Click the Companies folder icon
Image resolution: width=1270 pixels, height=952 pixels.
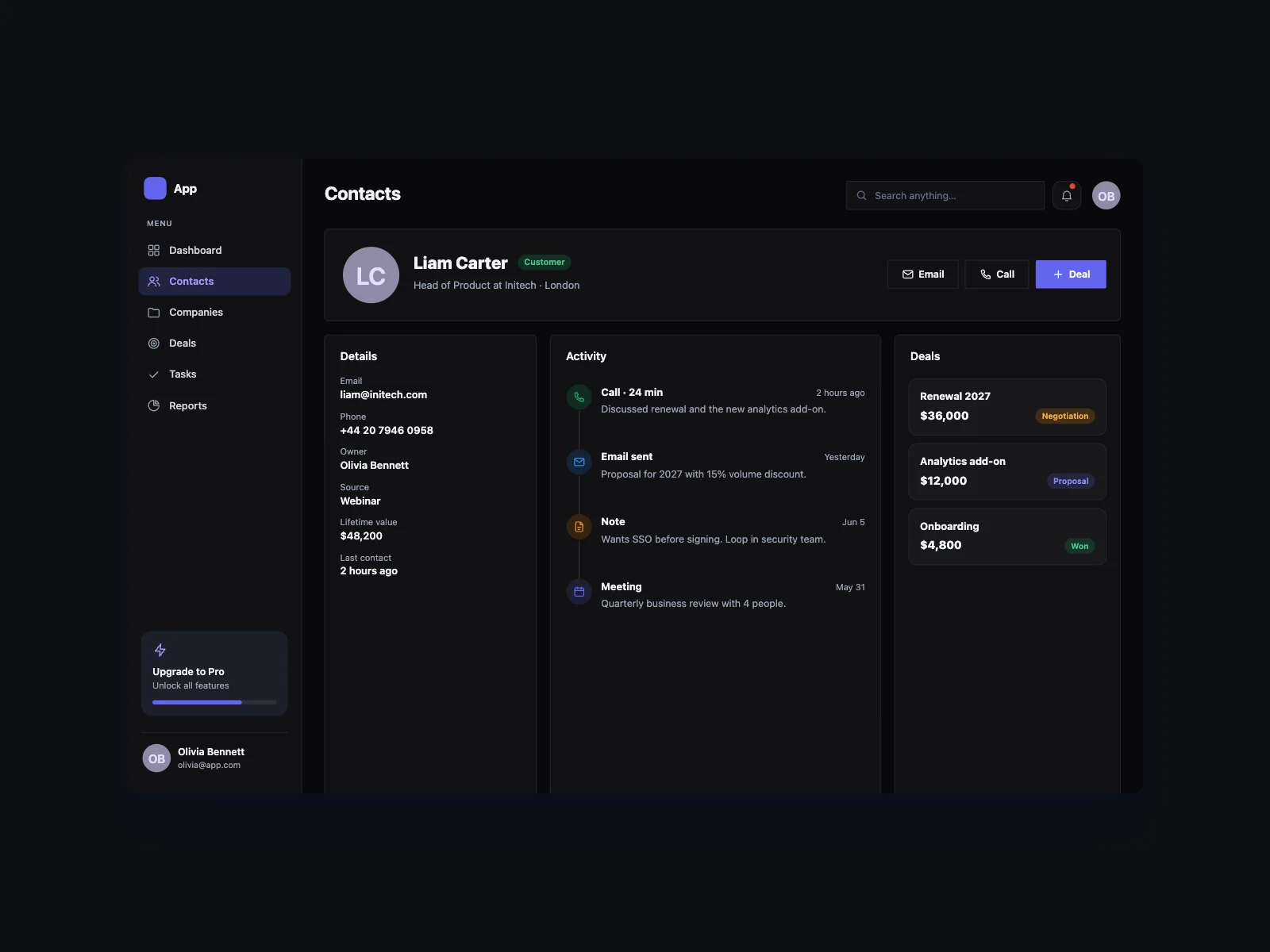click(x=154, y=313)
